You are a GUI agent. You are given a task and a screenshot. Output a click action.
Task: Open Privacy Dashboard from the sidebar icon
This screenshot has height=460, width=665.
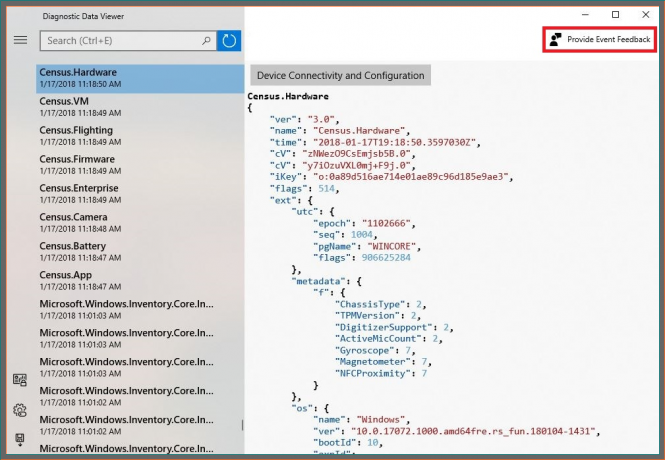[x=20, y=380]
